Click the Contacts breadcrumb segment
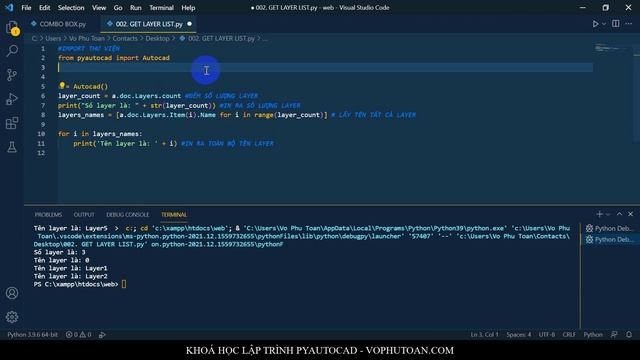 125,38
